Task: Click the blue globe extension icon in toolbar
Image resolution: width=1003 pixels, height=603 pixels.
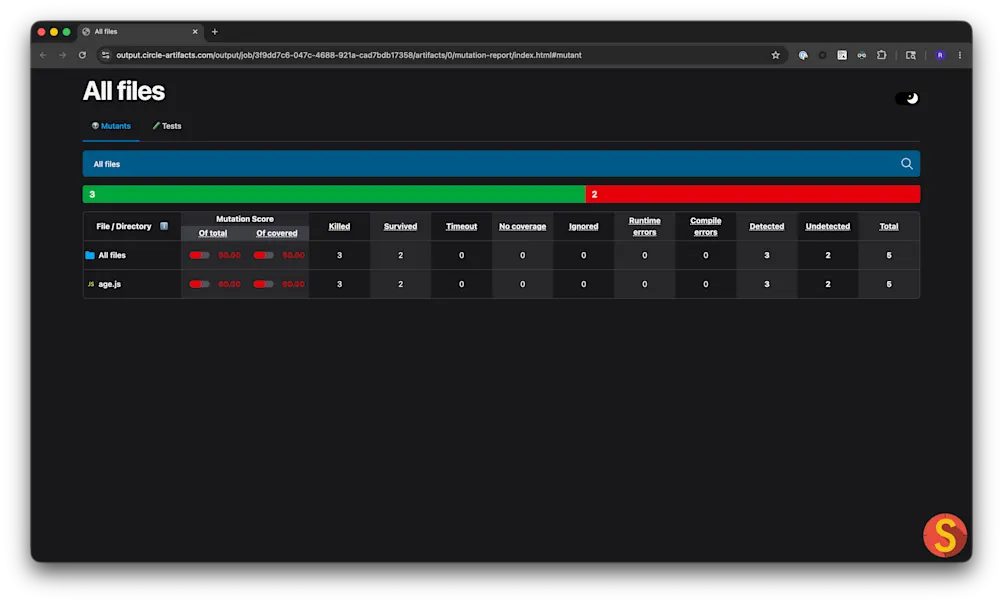Action: coord(803,55)
